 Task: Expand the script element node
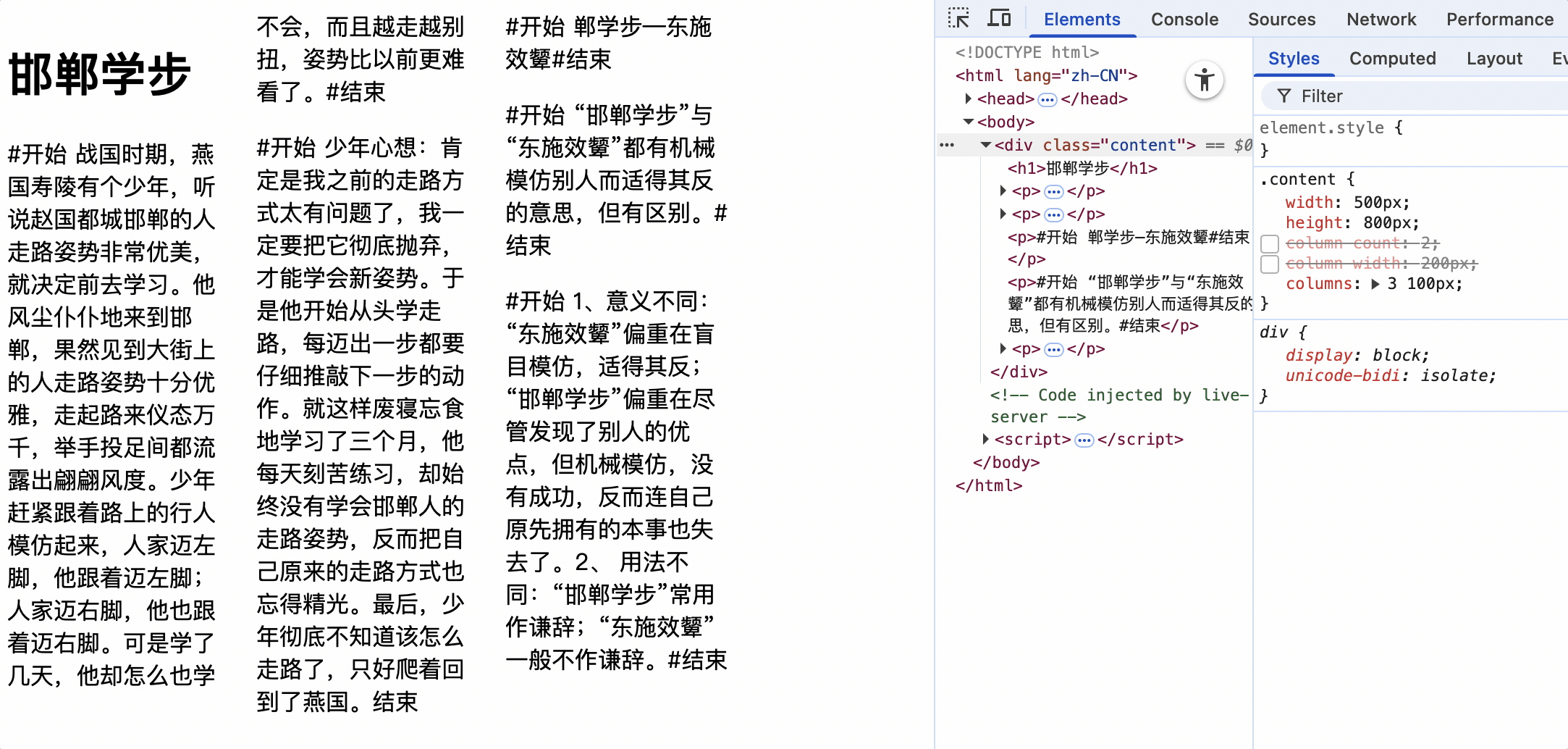point(985,439)
